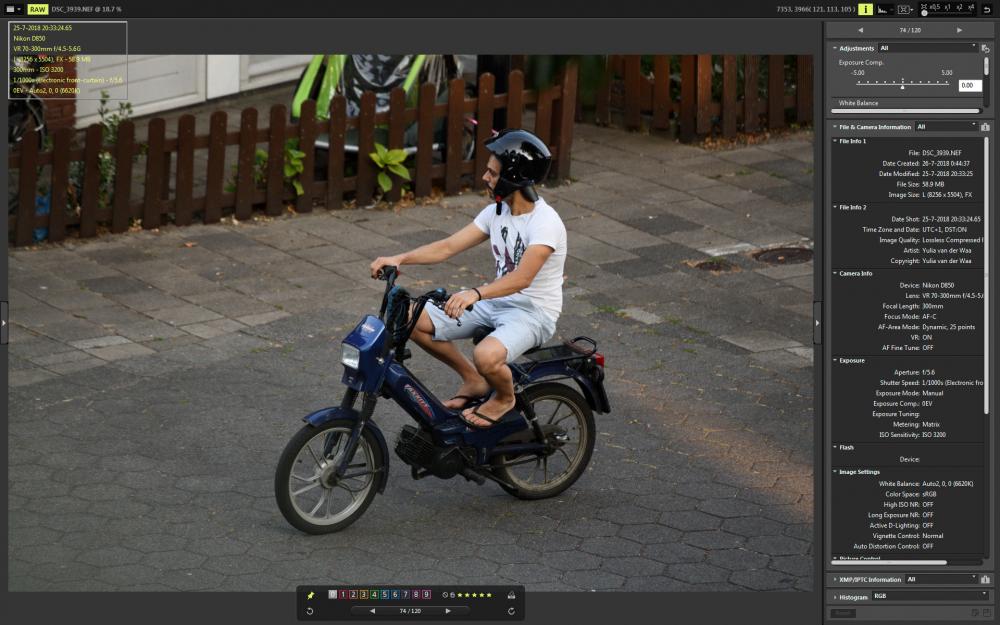The image size is (1000, 625).
Task: Clear the star rating with the no-rating icon
Action: point(445,595)
